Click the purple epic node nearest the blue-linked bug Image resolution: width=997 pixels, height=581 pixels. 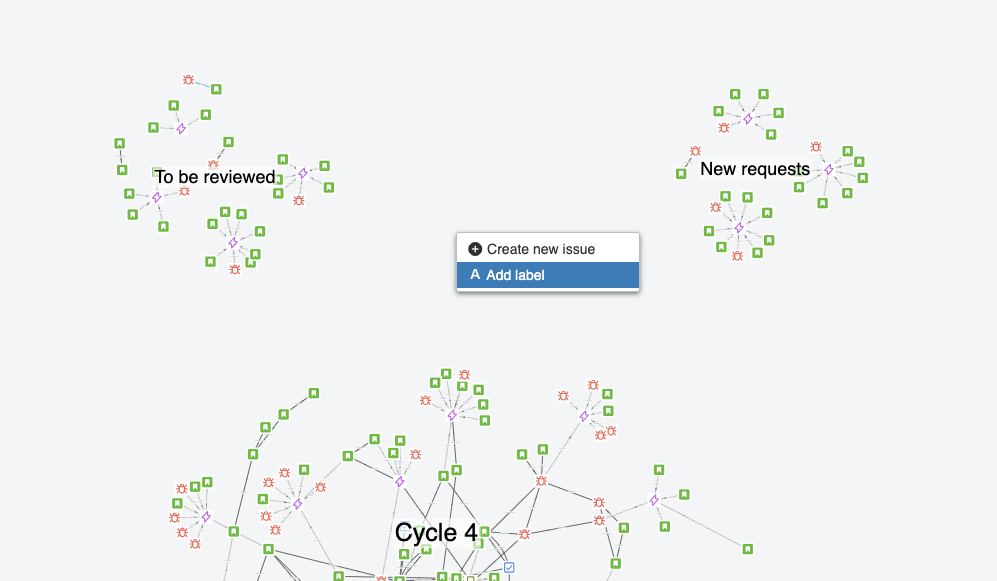(x=181, y=129)
